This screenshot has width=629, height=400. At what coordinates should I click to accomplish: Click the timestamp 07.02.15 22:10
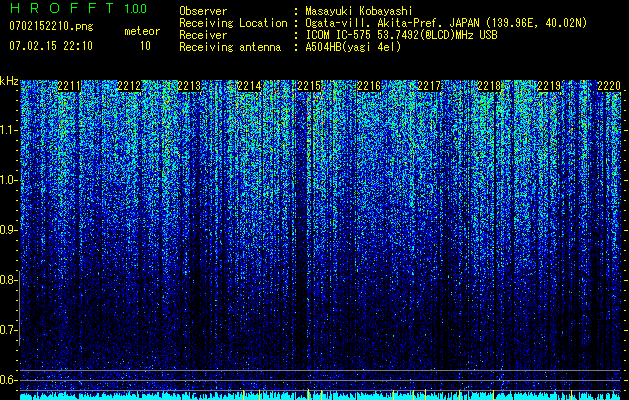[x=51, y=46]
